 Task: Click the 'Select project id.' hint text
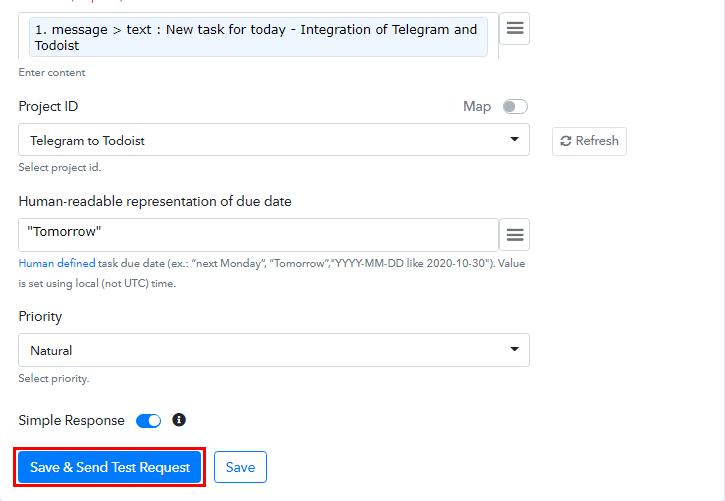tap(60, 167)
